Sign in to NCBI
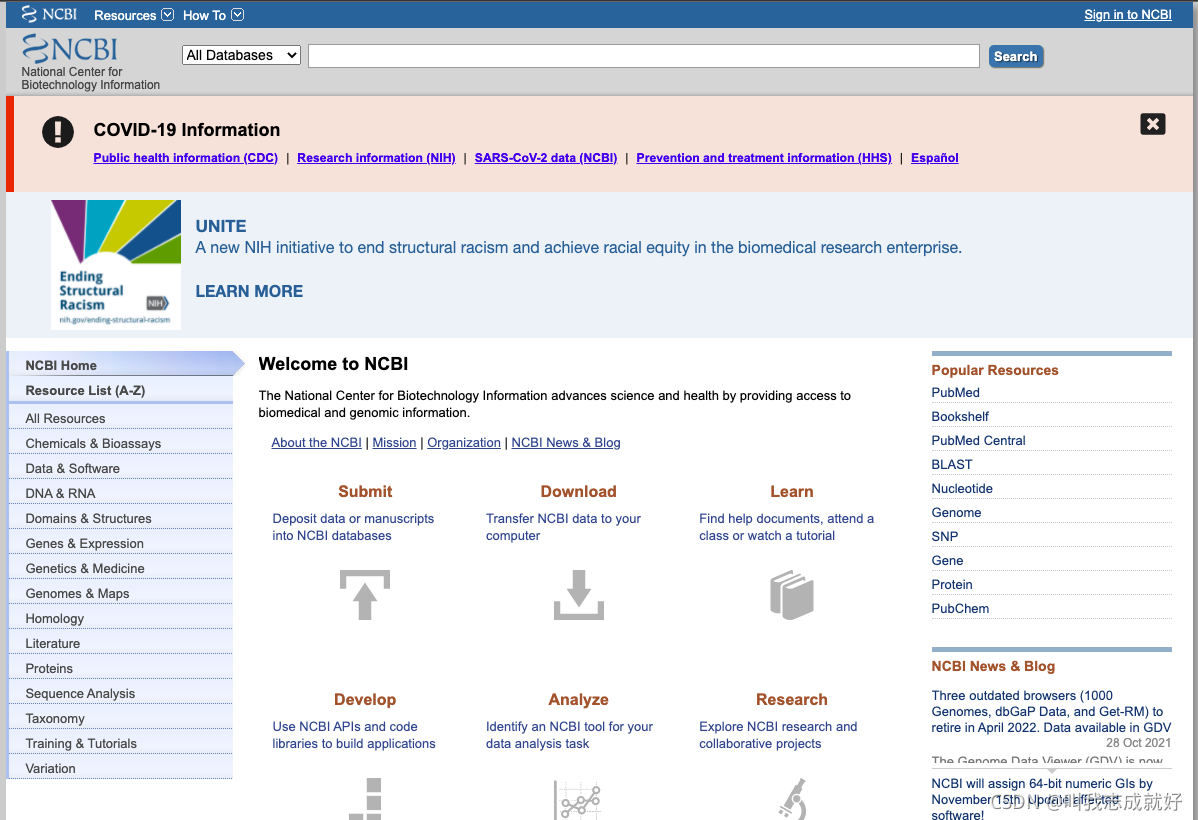 (1128, 15)
